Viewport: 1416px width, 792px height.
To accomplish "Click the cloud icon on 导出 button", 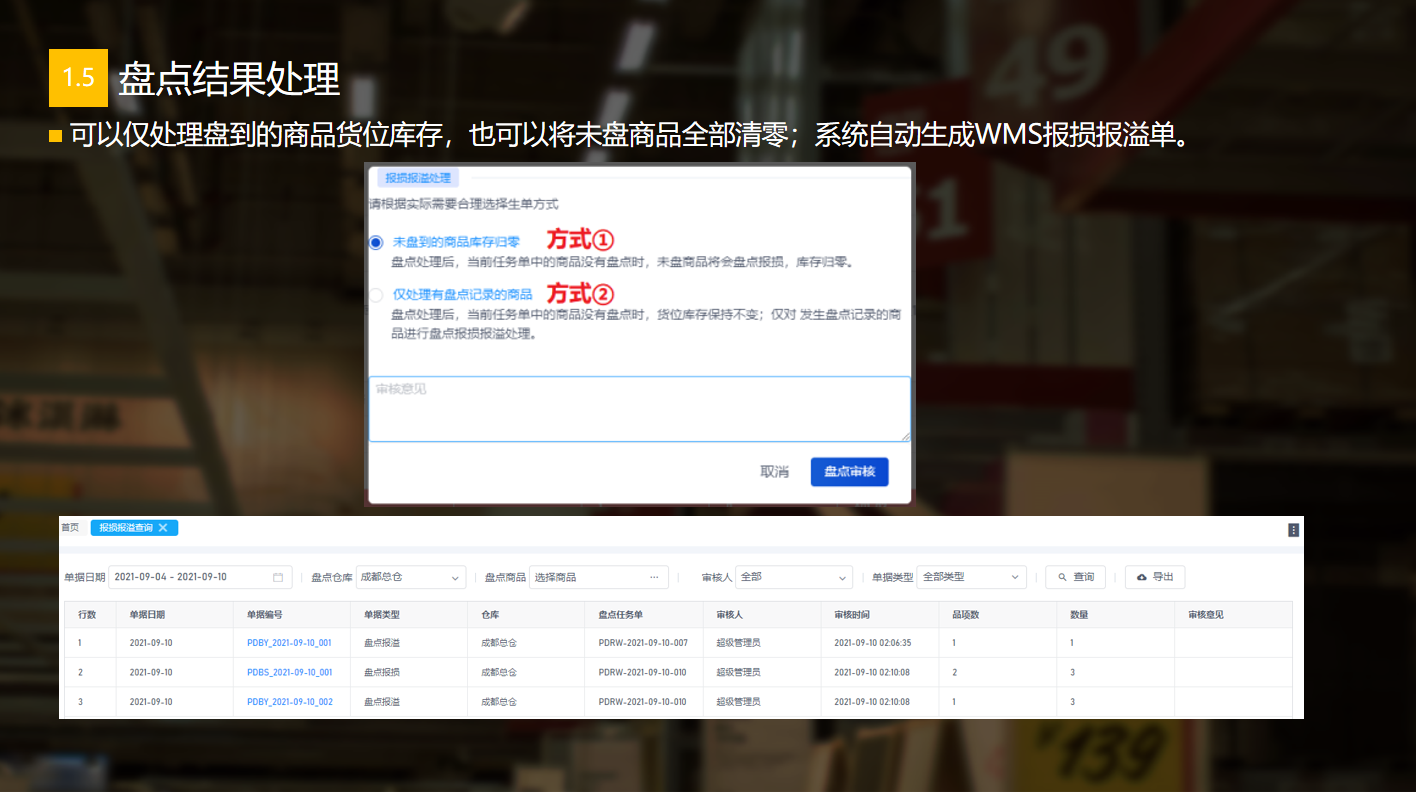I will coord(1142,577).
